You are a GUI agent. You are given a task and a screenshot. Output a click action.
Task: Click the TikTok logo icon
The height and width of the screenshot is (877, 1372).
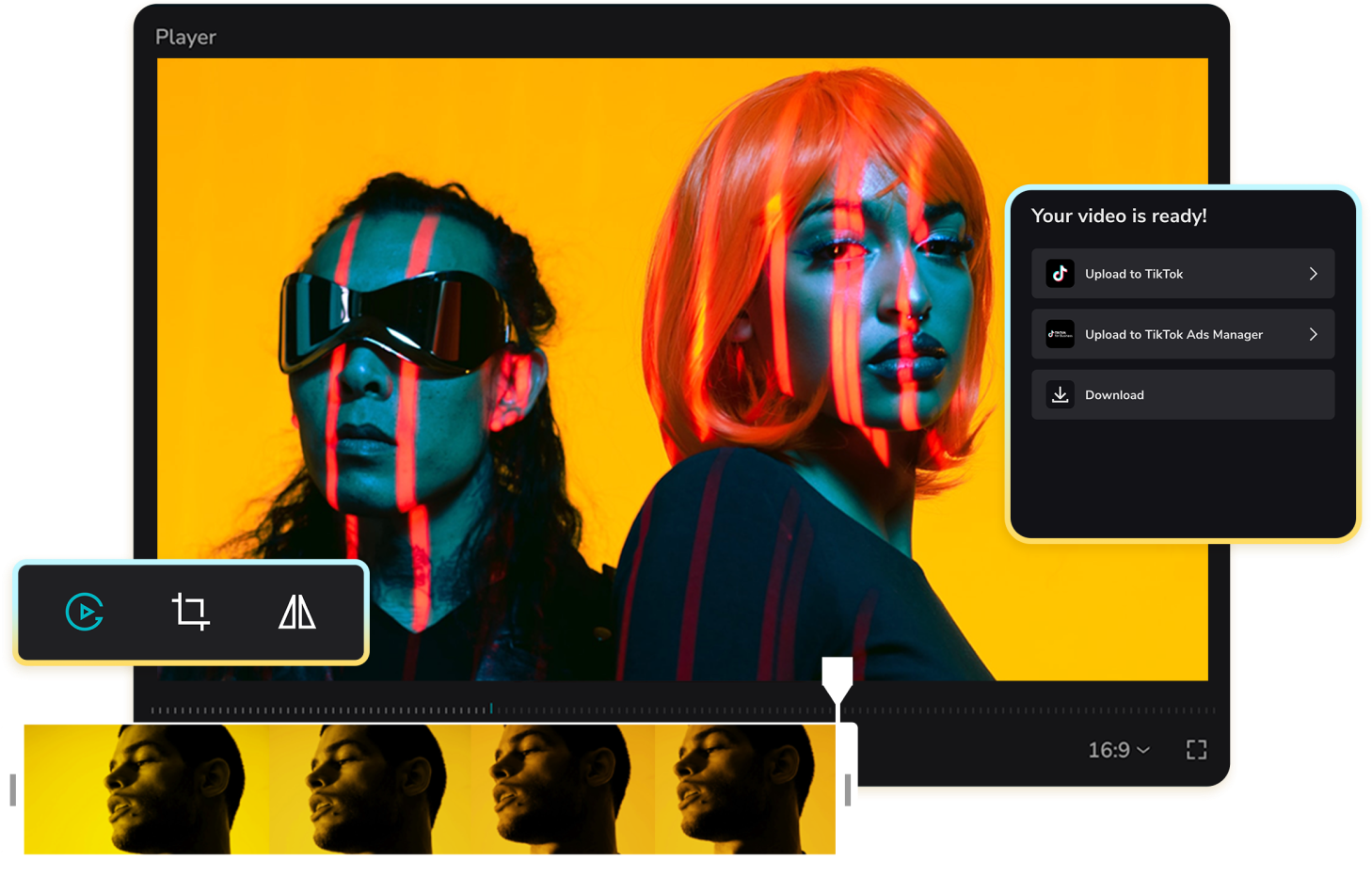[x=1061, y=274]
